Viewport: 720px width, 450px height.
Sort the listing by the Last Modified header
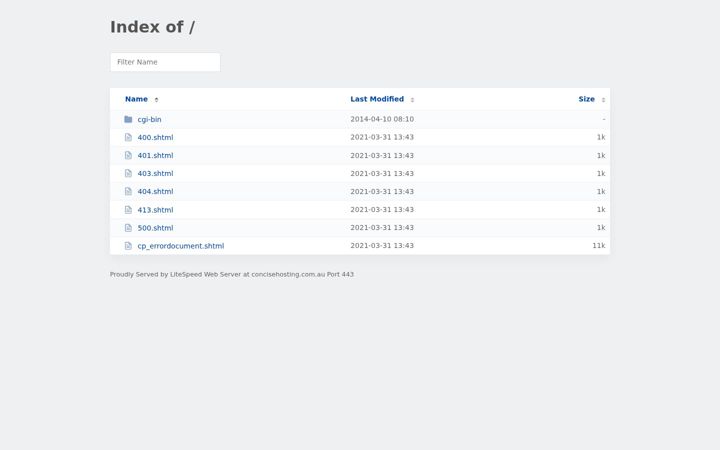pyautogui.click(x=377, y=99)
